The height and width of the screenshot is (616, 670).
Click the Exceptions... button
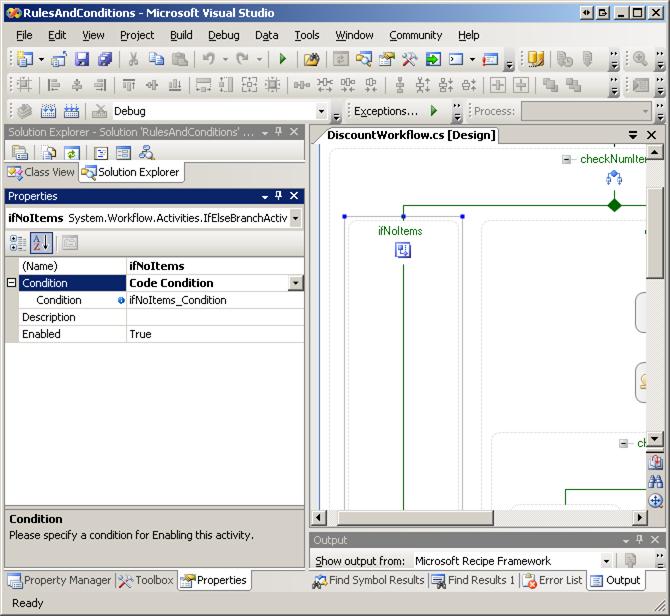click(385, 111)
